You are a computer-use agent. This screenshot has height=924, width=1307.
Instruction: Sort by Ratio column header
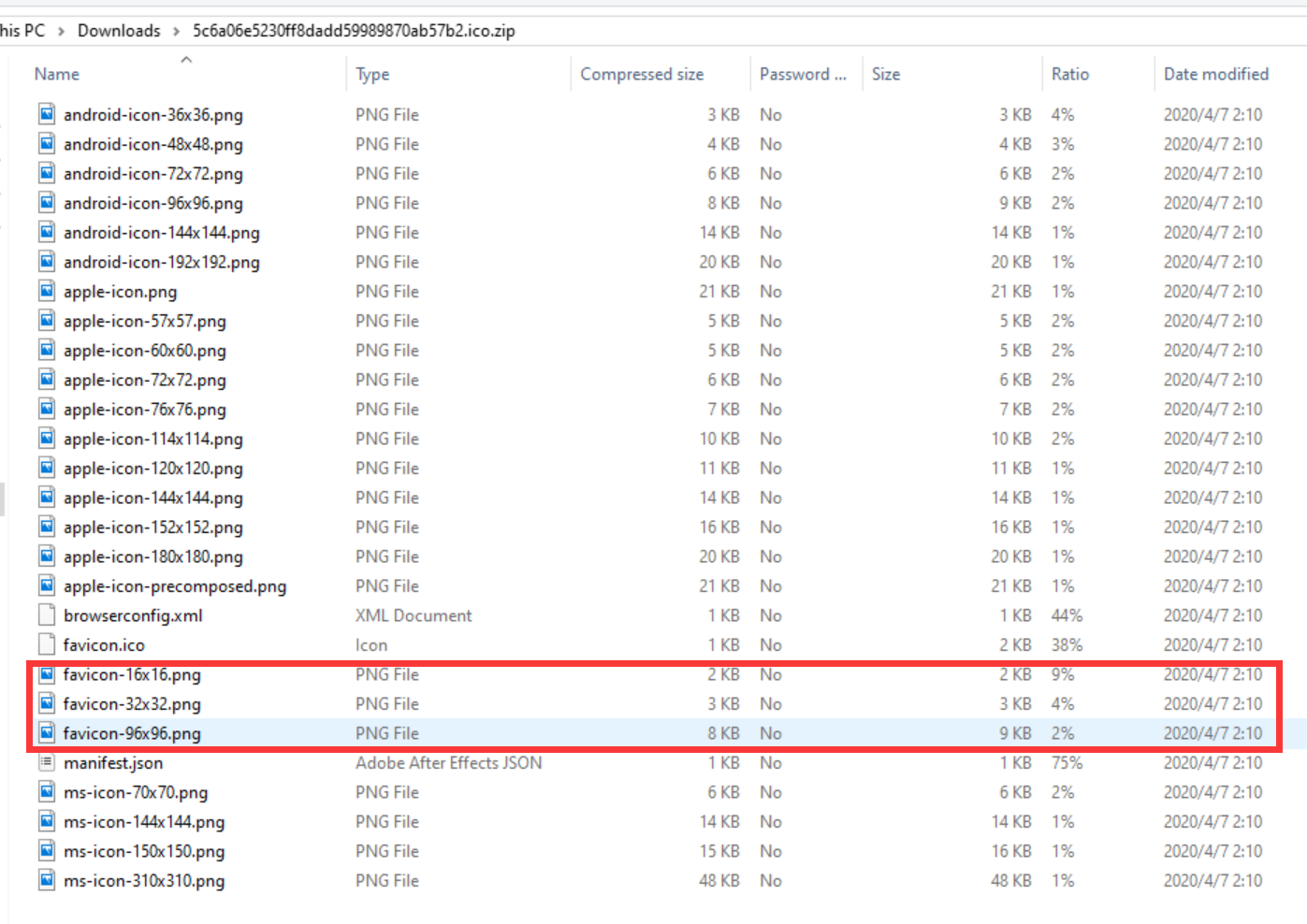tap(1069, 74)
